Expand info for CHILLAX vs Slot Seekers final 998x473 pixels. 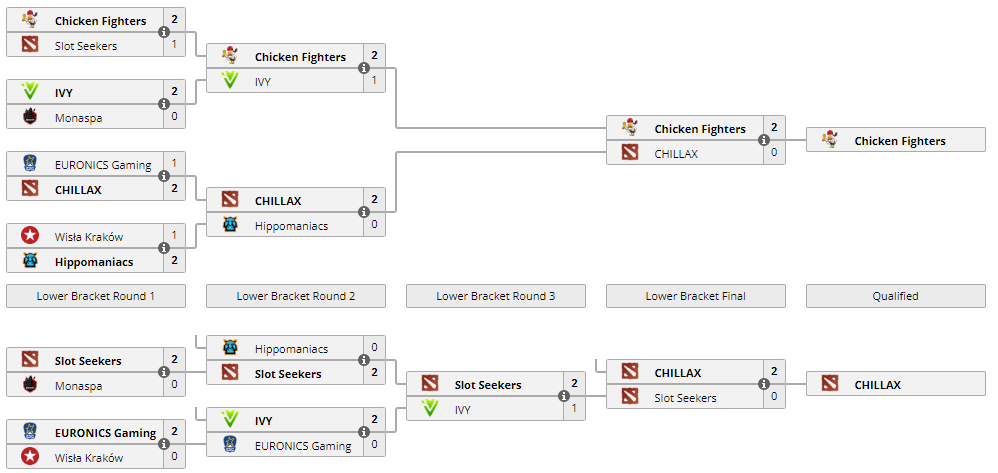(x=764, y=384)
